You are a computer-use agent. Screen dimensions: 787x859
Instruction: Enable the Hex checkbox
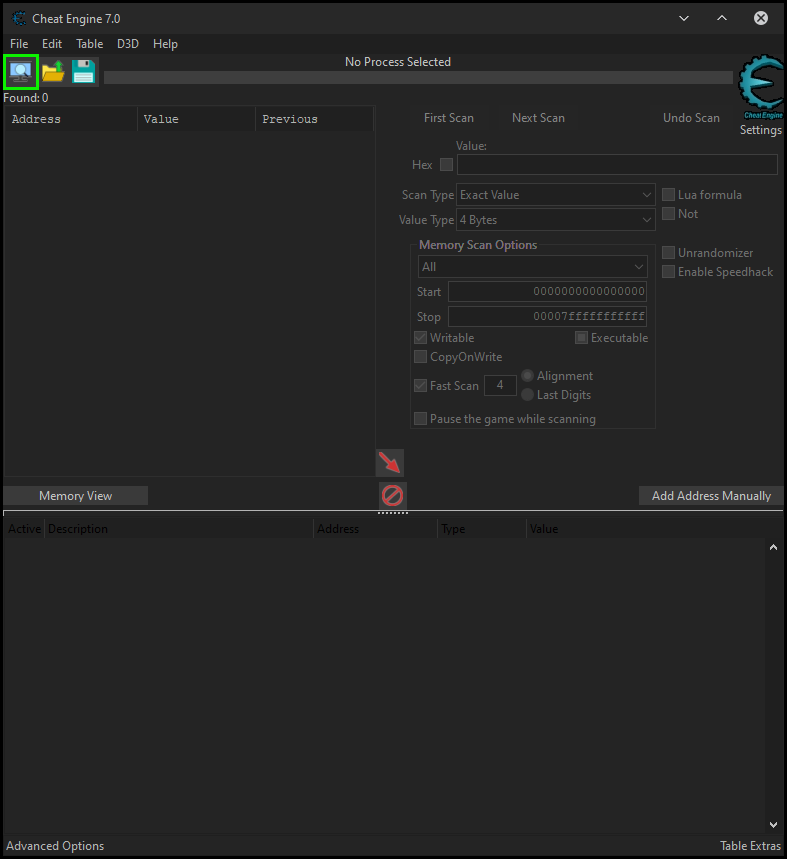[x=446, y=165]
